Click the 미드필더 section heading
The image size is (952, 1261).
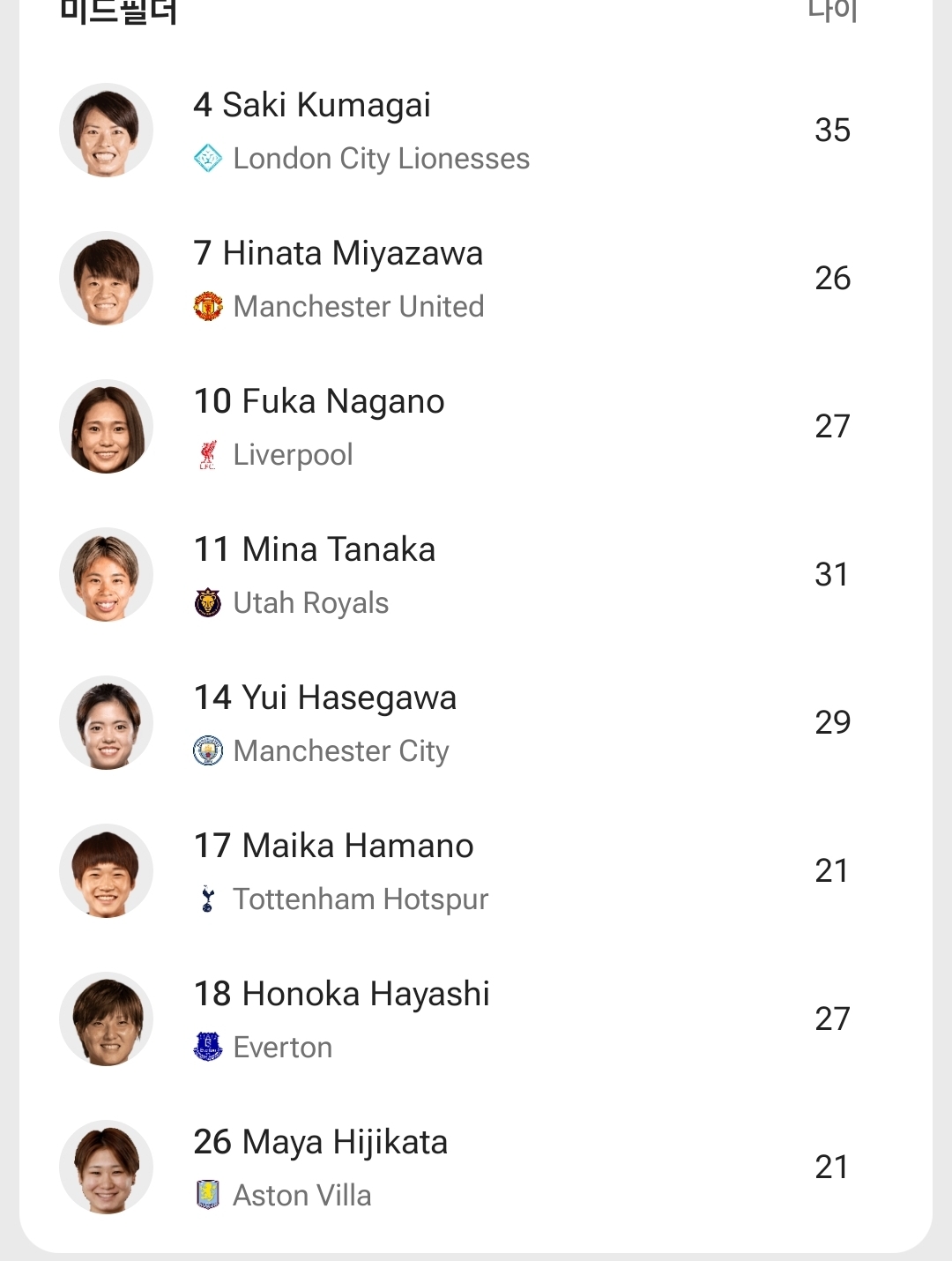pyautogui.click(x=119, y=12)
